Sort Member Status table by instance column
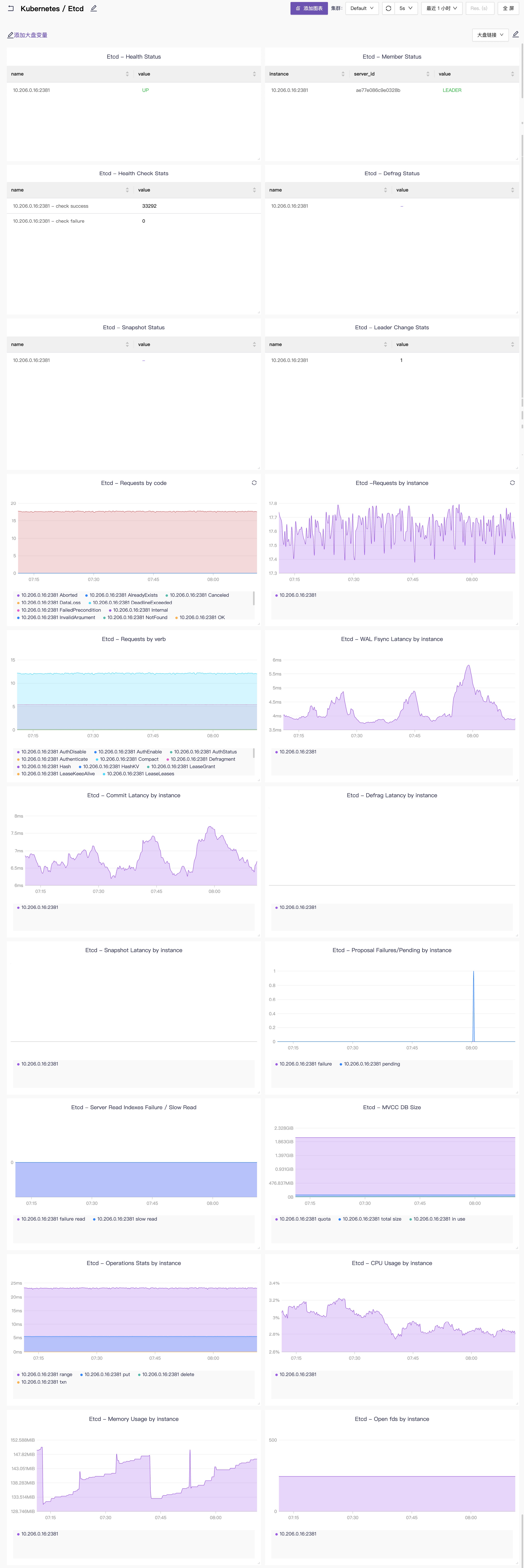 tap(343, 74)
